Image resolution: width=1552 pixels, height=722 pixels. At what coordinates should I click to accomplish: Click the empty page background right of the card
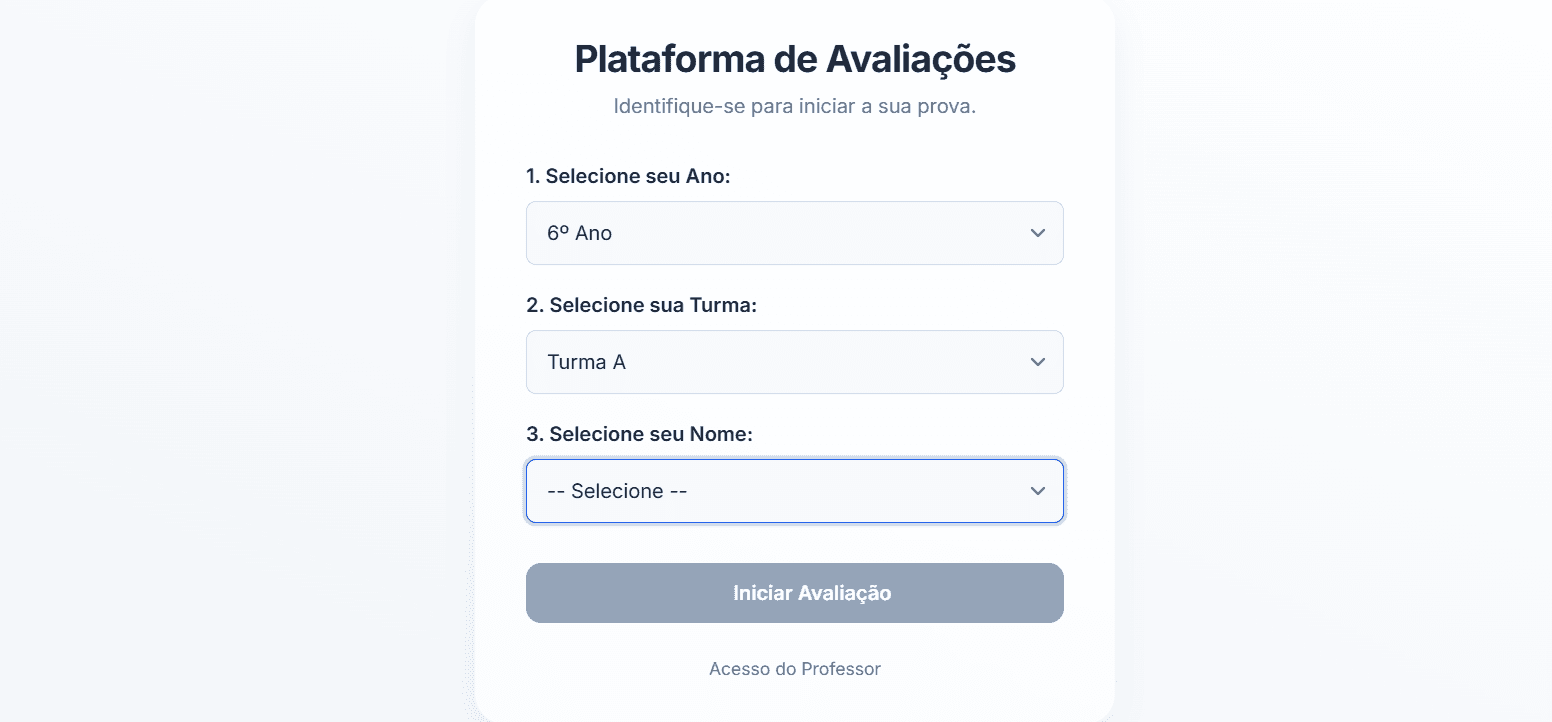point(1330,360)
